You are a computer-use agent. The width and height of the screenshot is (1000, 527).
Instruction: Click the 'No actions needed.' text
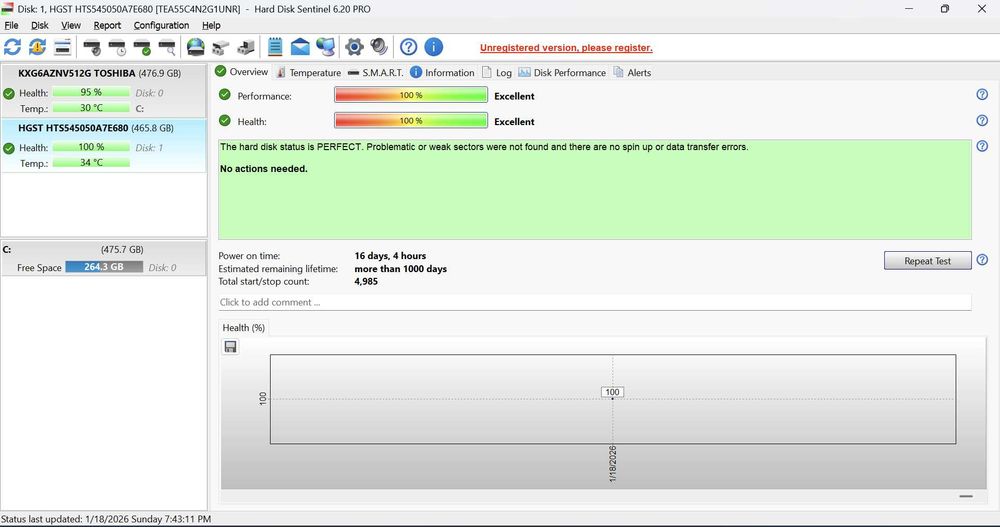pos(263,169)
